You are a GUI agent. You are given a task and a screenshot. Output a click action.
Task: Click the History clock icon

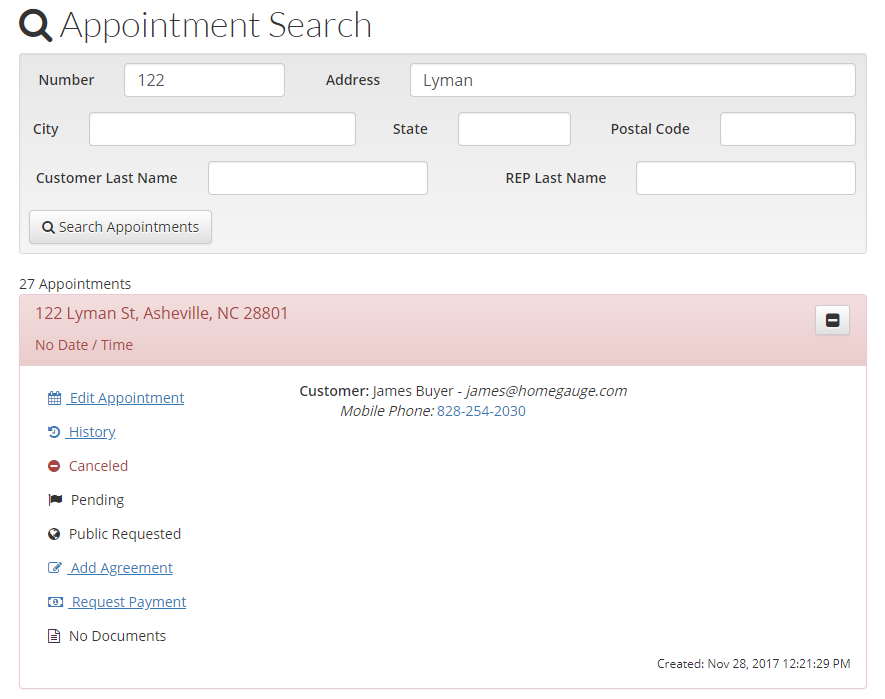pyautogui.click(x=54, y=432)
